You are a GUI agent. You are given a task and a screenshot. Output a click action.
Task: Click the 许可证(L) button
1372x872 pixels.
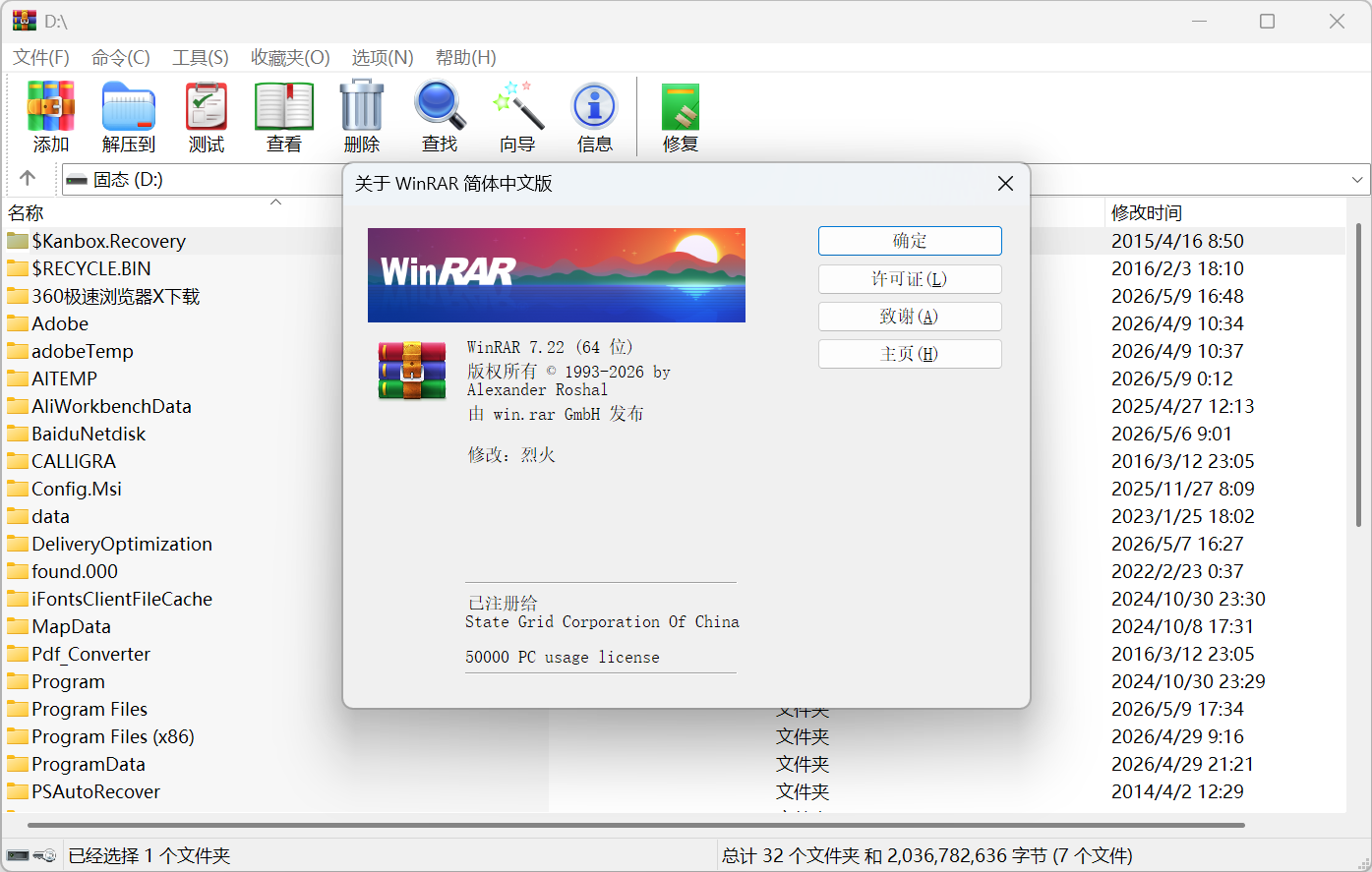click(910, 279)
